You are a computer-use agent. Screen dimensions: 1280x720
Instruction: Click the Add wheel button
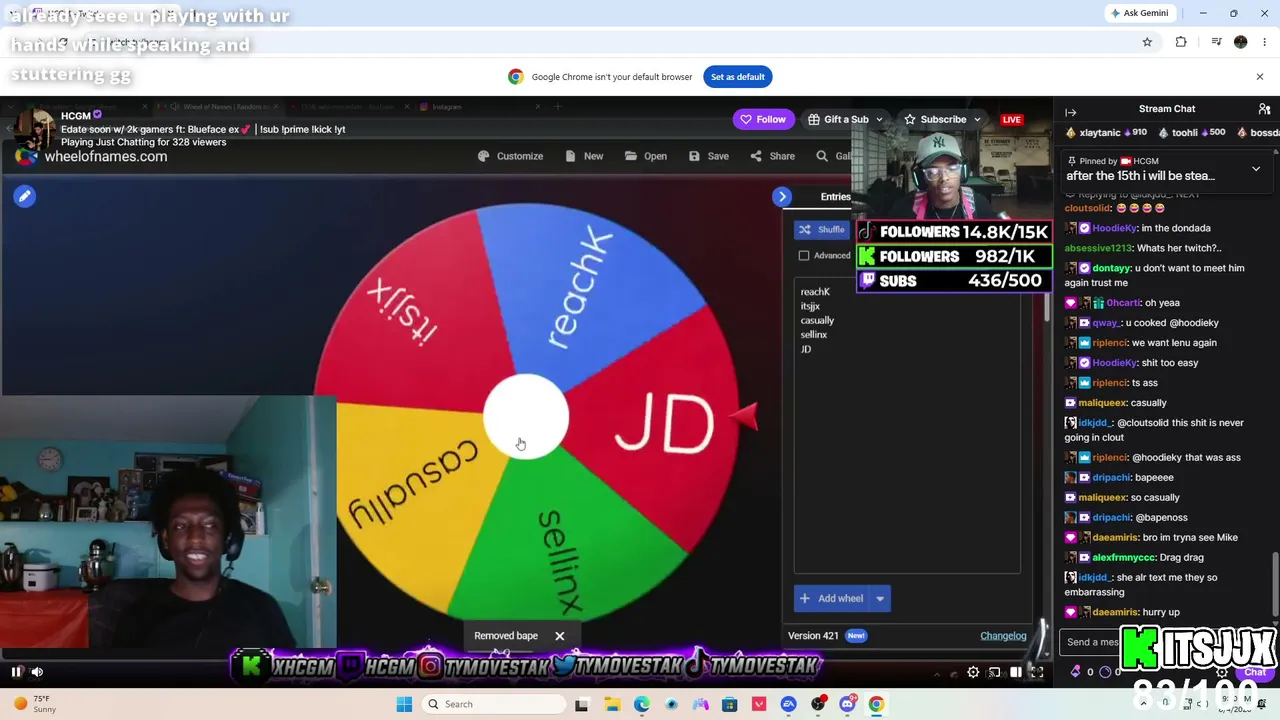(x=831, y=599)
